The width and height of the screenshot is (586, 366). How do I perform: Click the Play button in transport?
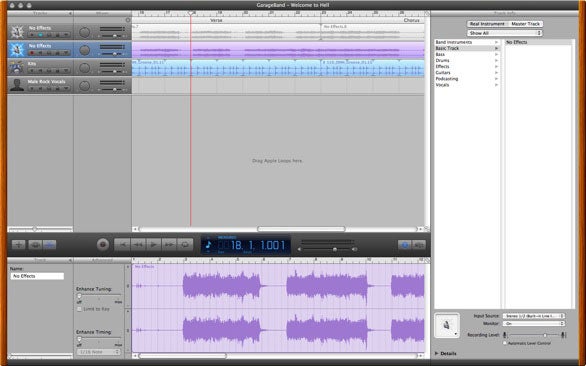tap(154, 245)
